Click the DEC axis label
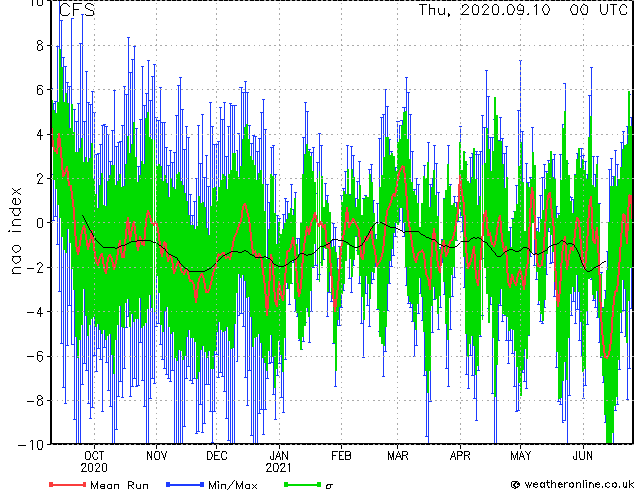Image resolution: width=634 pixels, height=490 pixels. 217,456
